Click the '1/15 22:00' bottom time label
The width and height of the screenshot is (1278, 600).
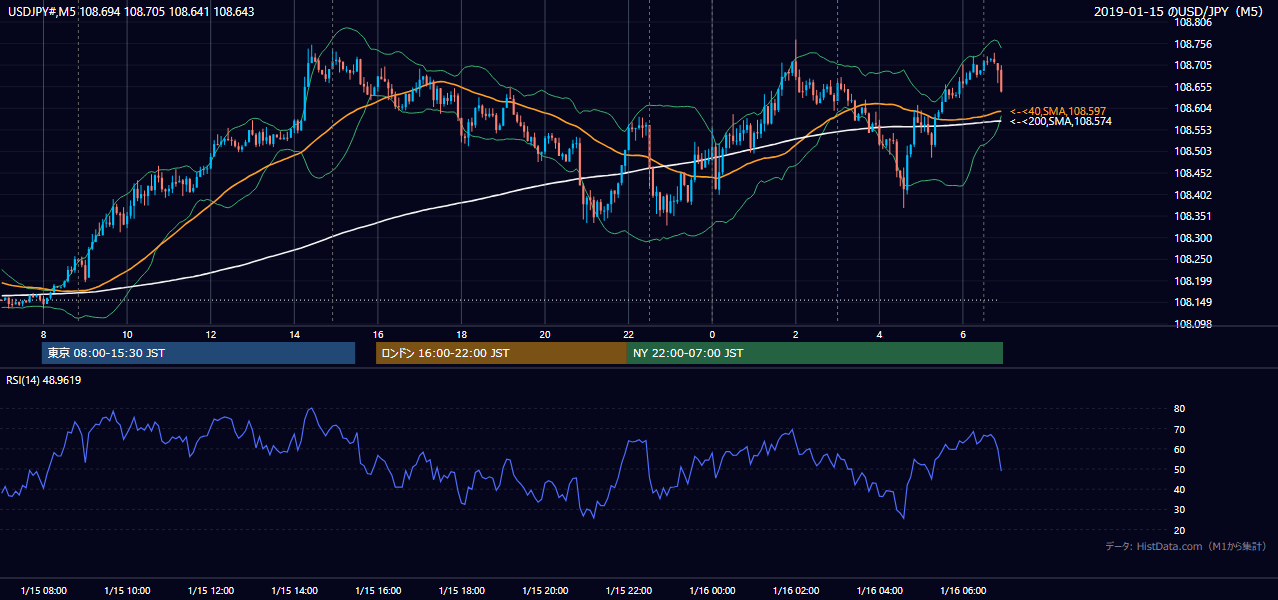pos(629,591)
